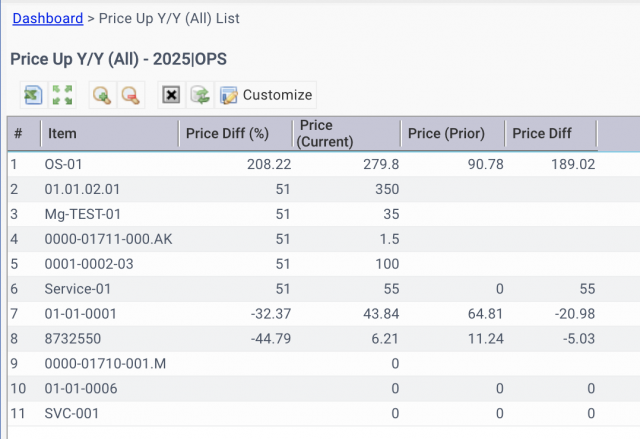This screenshot has width=640, height=439.
Task: Select the Mg-TEST-01 item cell
Action: pyautogui.click(x=82, y=214)
